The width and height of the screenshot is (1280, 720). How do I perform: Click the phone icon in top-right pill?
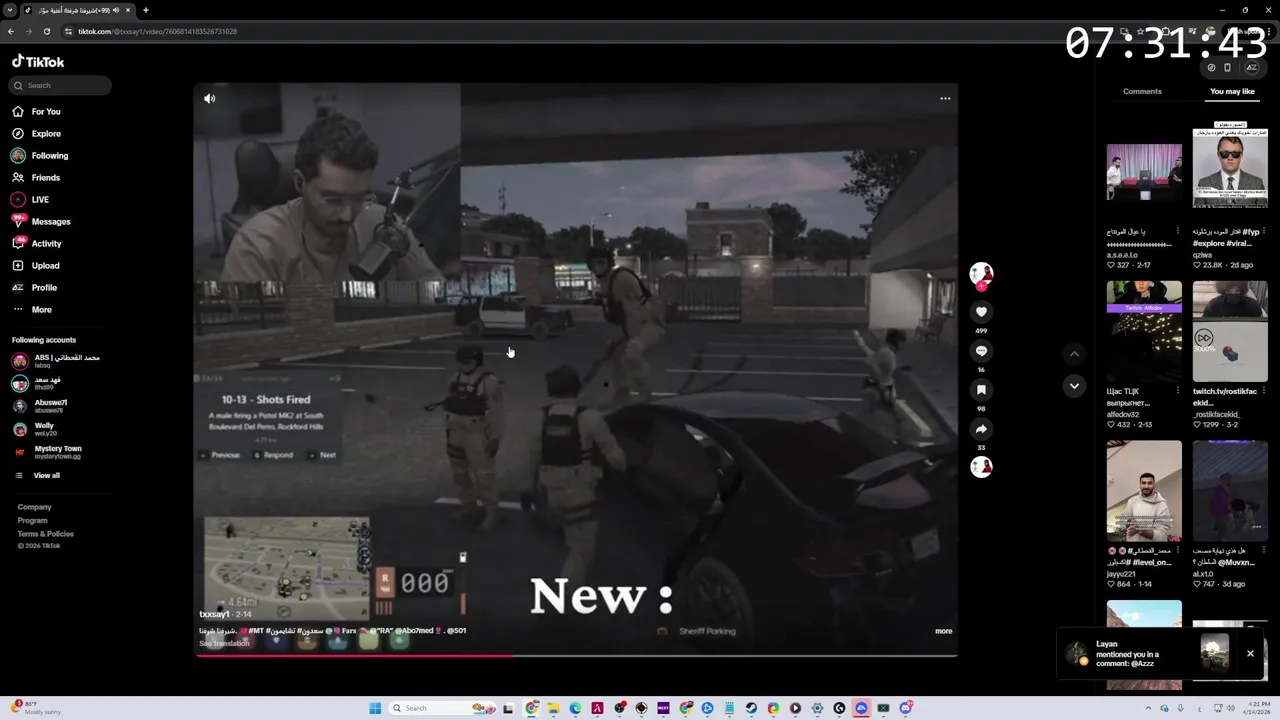1227,67
